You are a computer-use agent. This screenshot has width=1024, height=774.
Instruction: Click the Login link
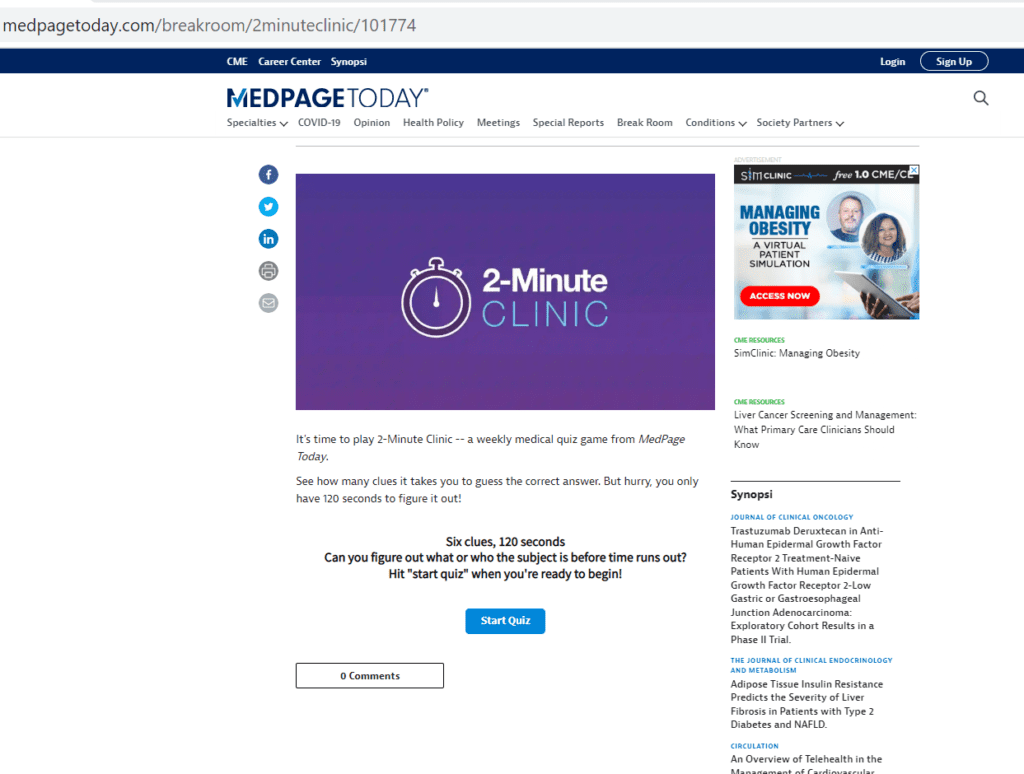(892, 61)
